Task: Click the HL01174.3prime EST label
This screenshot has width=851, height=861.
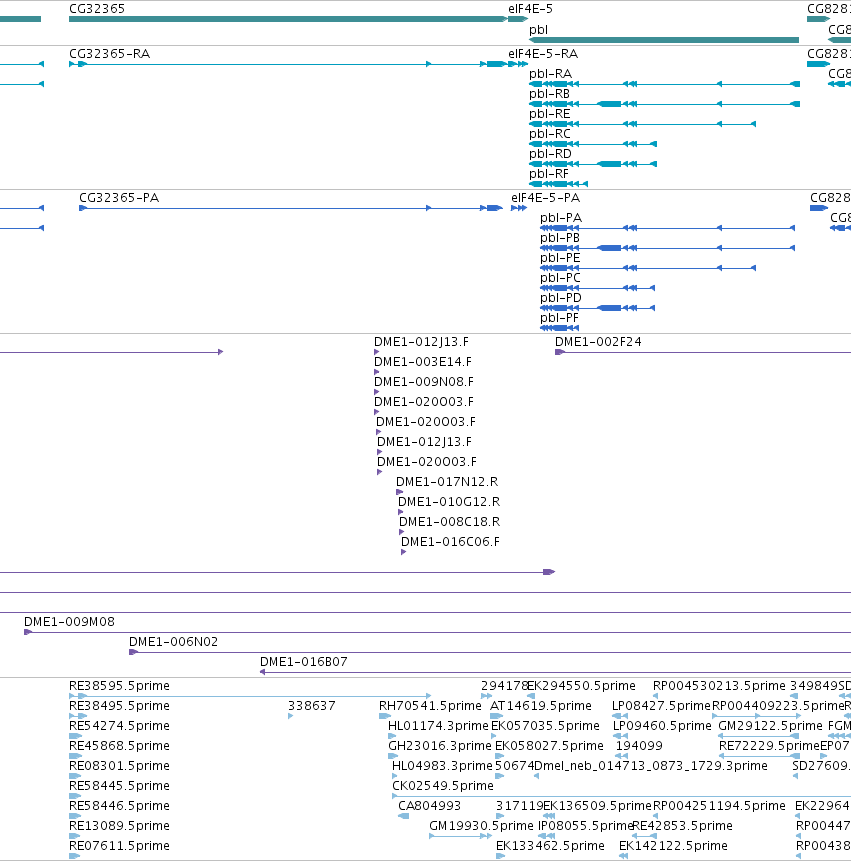Action: [x=438, y=726]
